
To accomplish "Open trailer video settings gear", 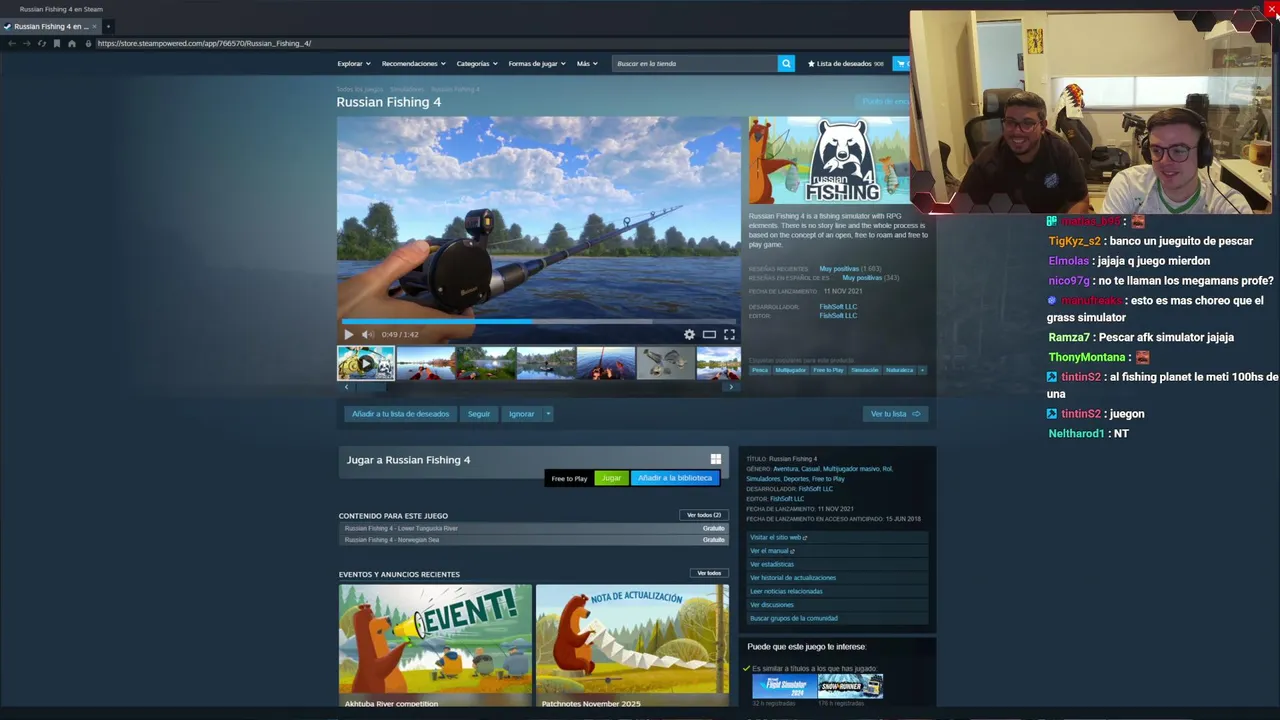I will pyautogui.click(x=689, y=334).
